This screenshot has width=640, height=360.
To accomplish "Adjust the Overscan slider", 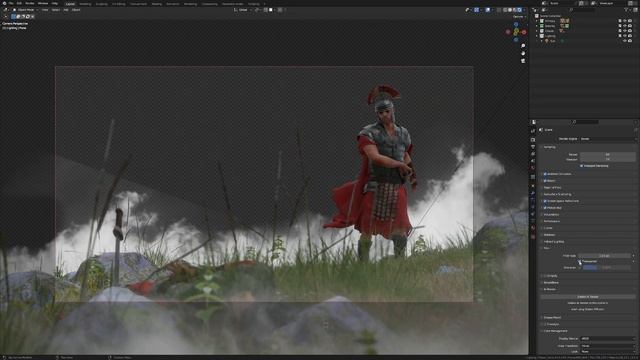I will pos(607,268).
